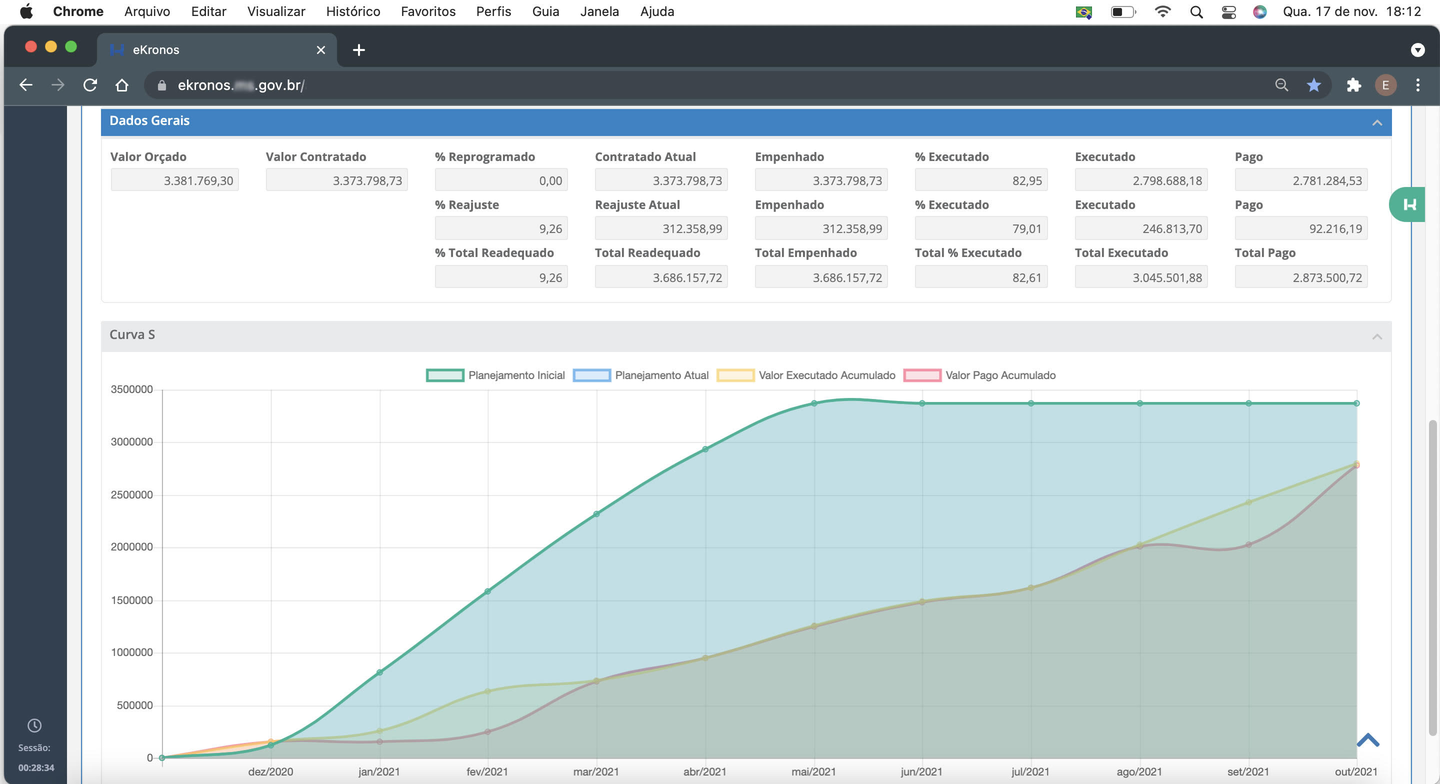Open the Histórico menu

353,11
